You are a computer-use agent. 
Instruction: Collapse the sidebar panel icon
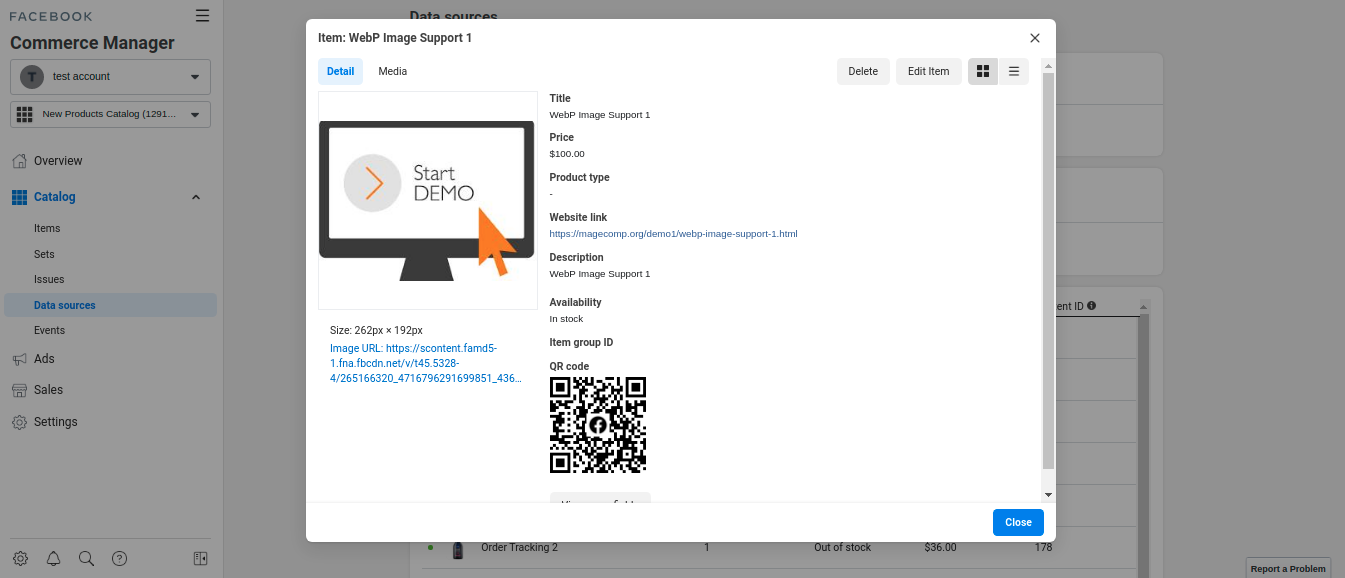[200, 558]
